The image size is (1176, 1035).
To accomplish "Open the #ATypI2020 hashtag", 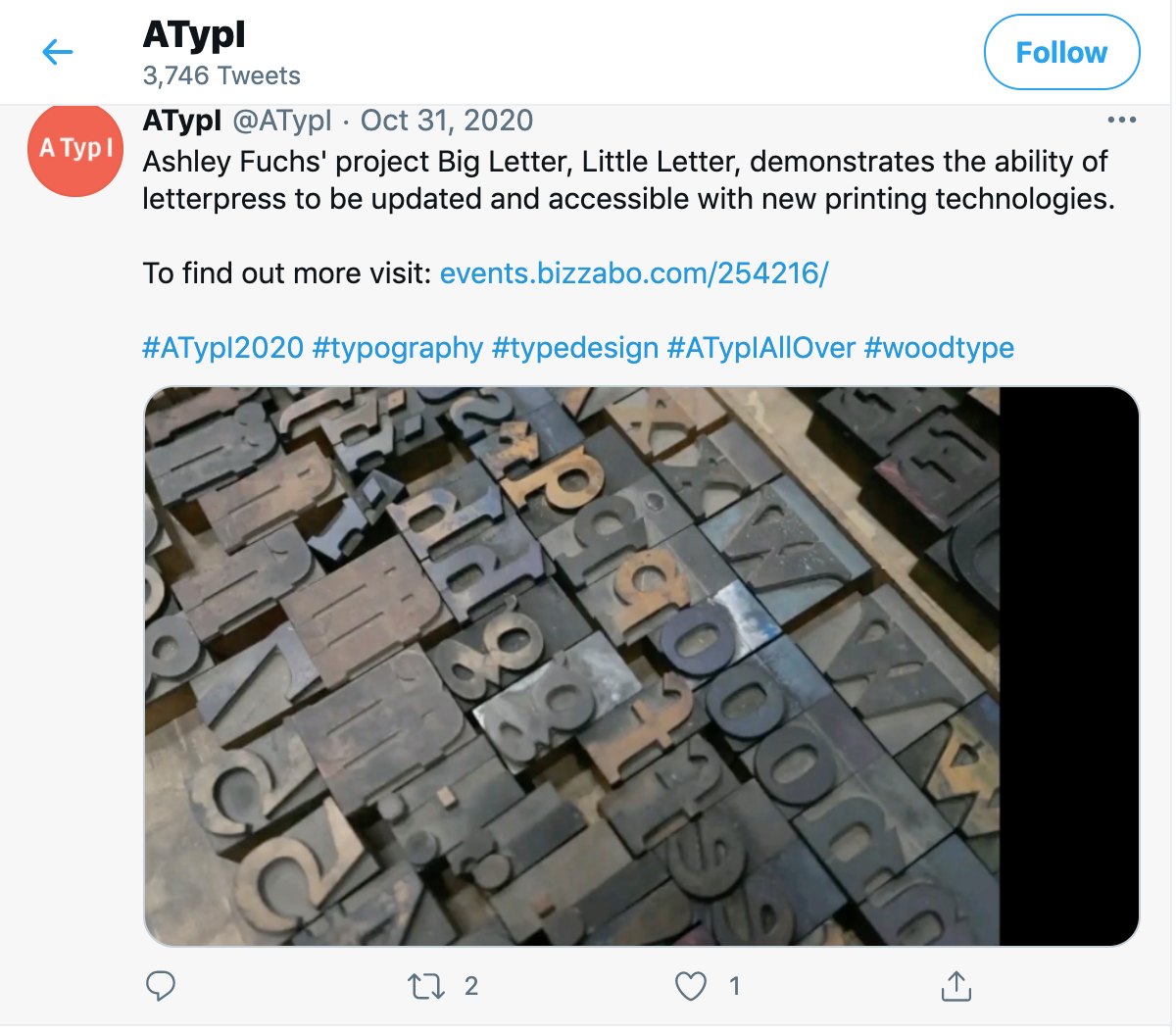I will tap(223, 347).
